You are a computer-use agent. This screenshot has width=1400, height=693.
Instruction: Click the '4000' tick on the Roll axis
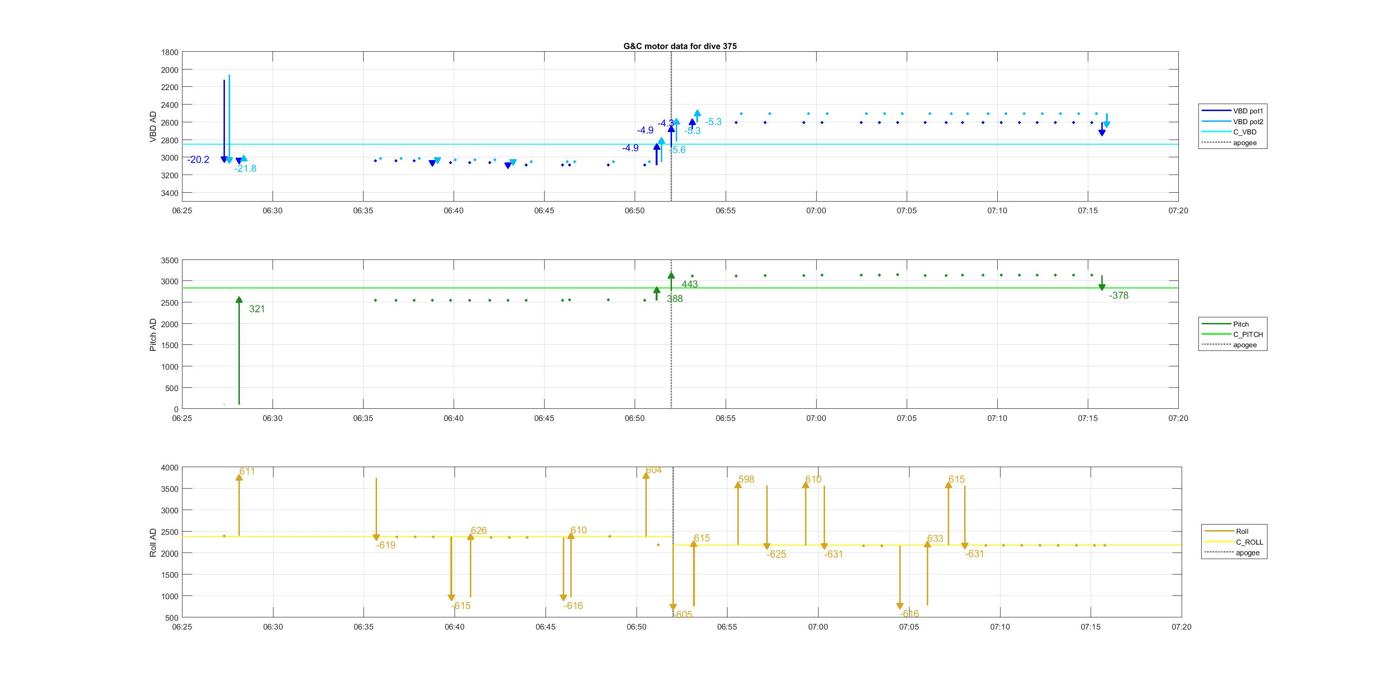[x=170, y=468]
